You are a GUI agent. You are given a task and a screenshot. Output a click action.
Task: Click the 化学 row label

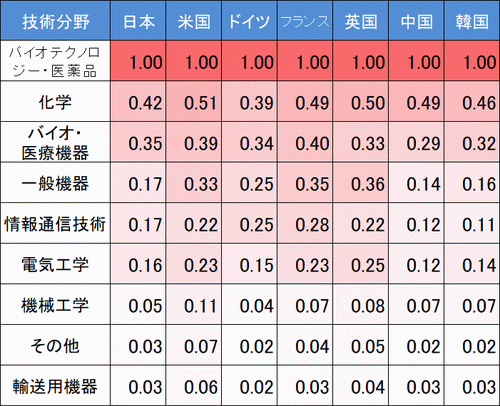(x=55, y=101)
